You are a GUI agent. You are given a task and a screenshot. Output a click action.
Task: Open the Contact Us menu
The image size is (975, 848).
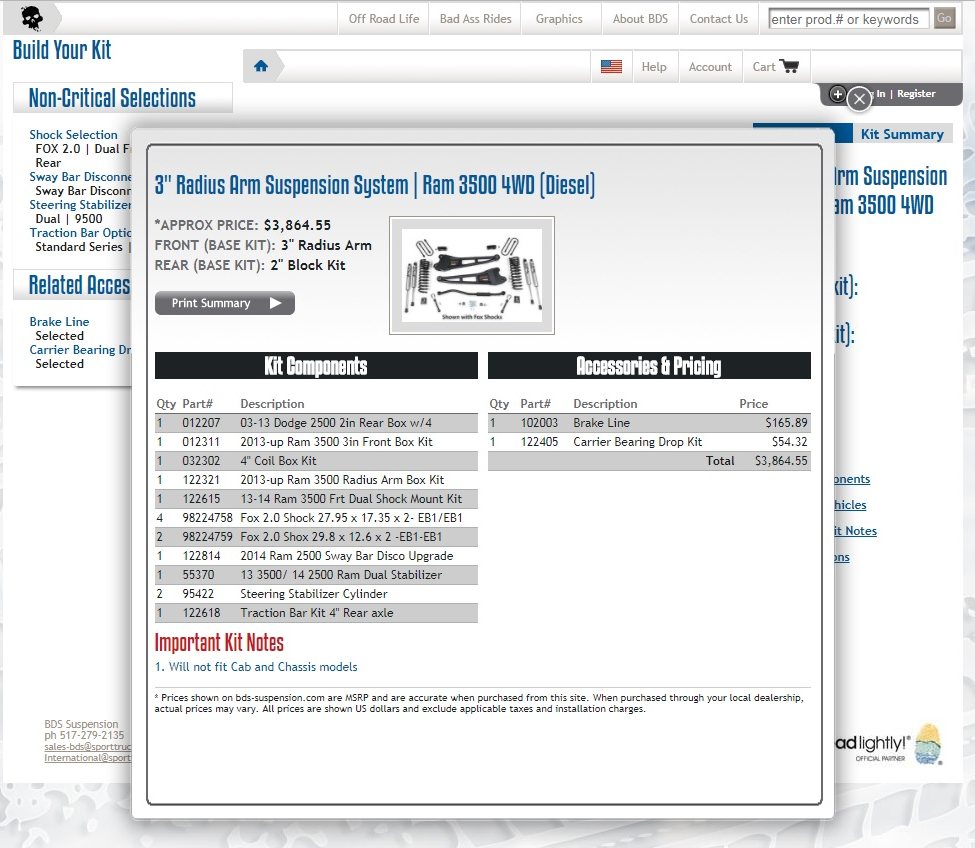(x=719, y=19)
